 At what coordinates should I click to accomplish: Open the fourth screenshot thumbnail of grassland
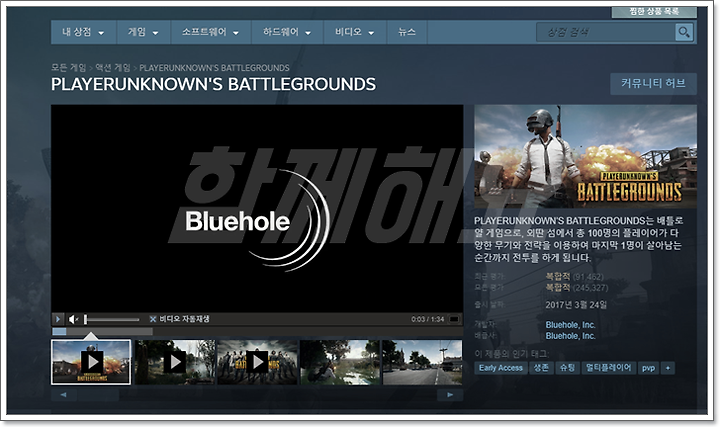point(340,362)
